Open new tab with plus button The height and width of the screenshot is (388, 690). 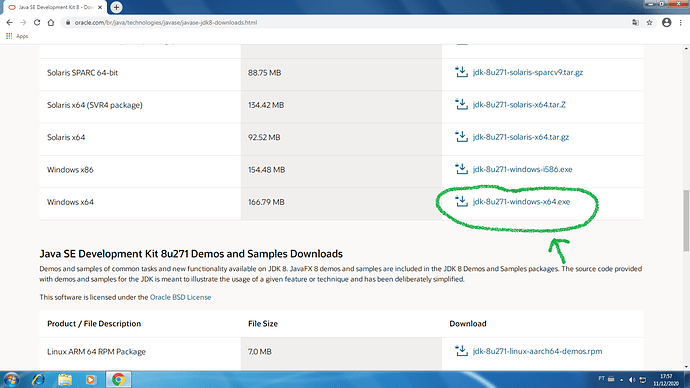click(x=116, y=7)
